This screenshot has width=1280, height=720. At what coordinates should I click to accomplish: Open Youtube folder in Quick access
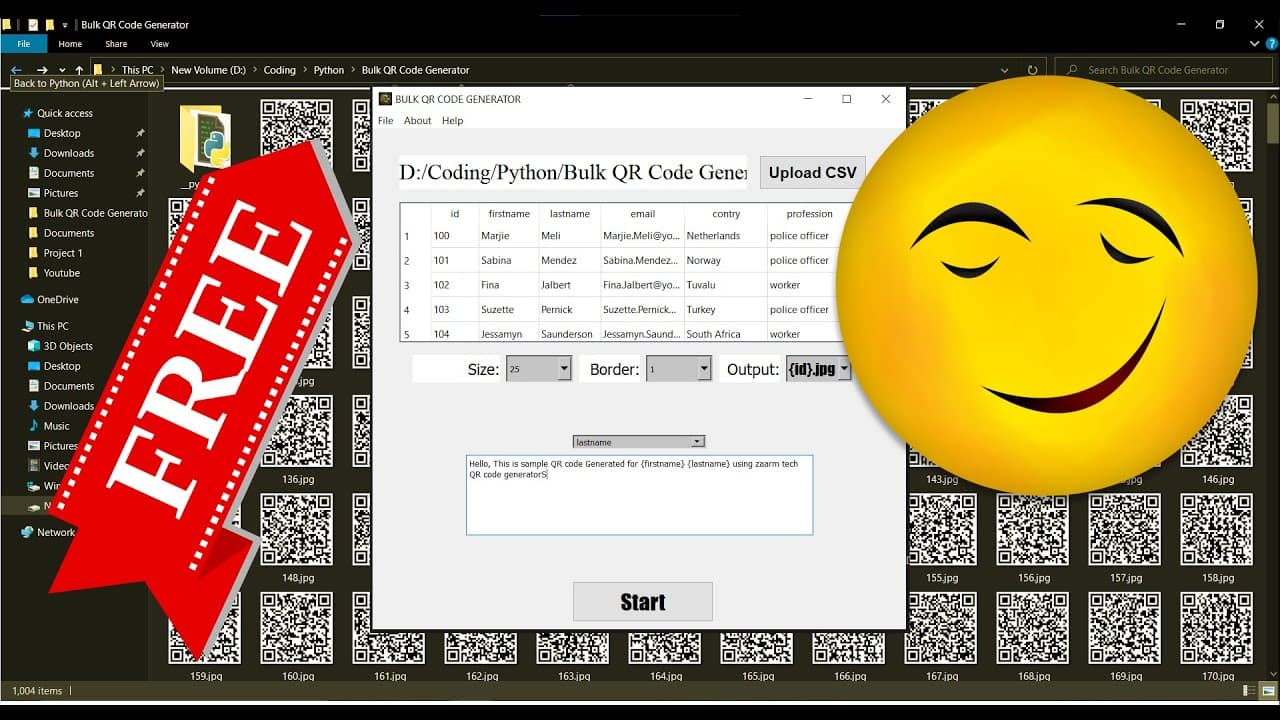click(54, 273)
